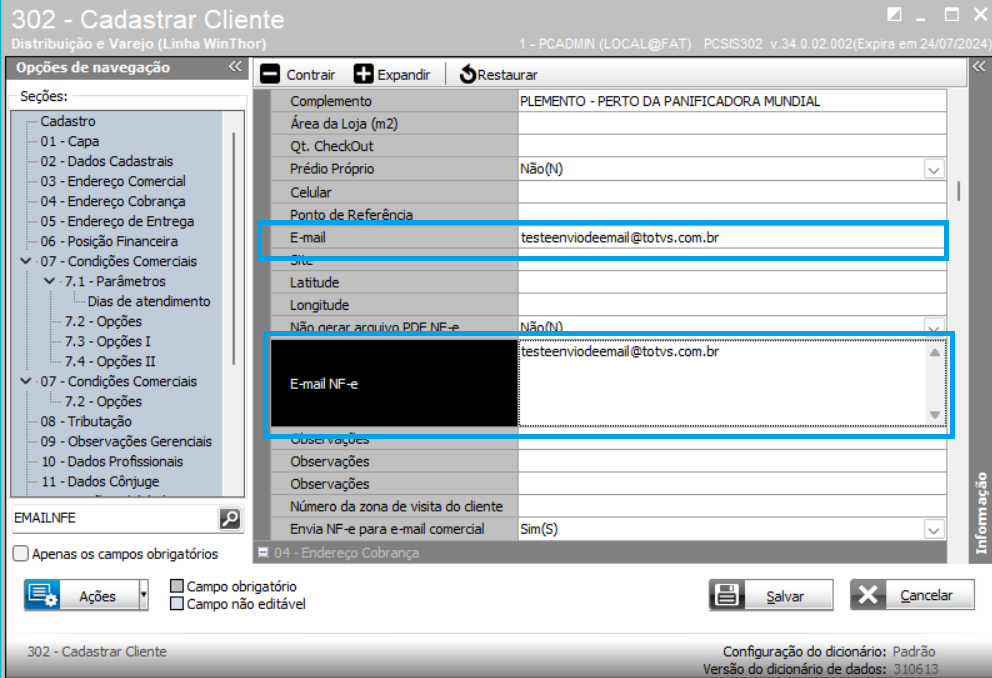Click inside the E-mail NF-e text area
This screenshot has width=992, height=678.
tap(721, 383)
